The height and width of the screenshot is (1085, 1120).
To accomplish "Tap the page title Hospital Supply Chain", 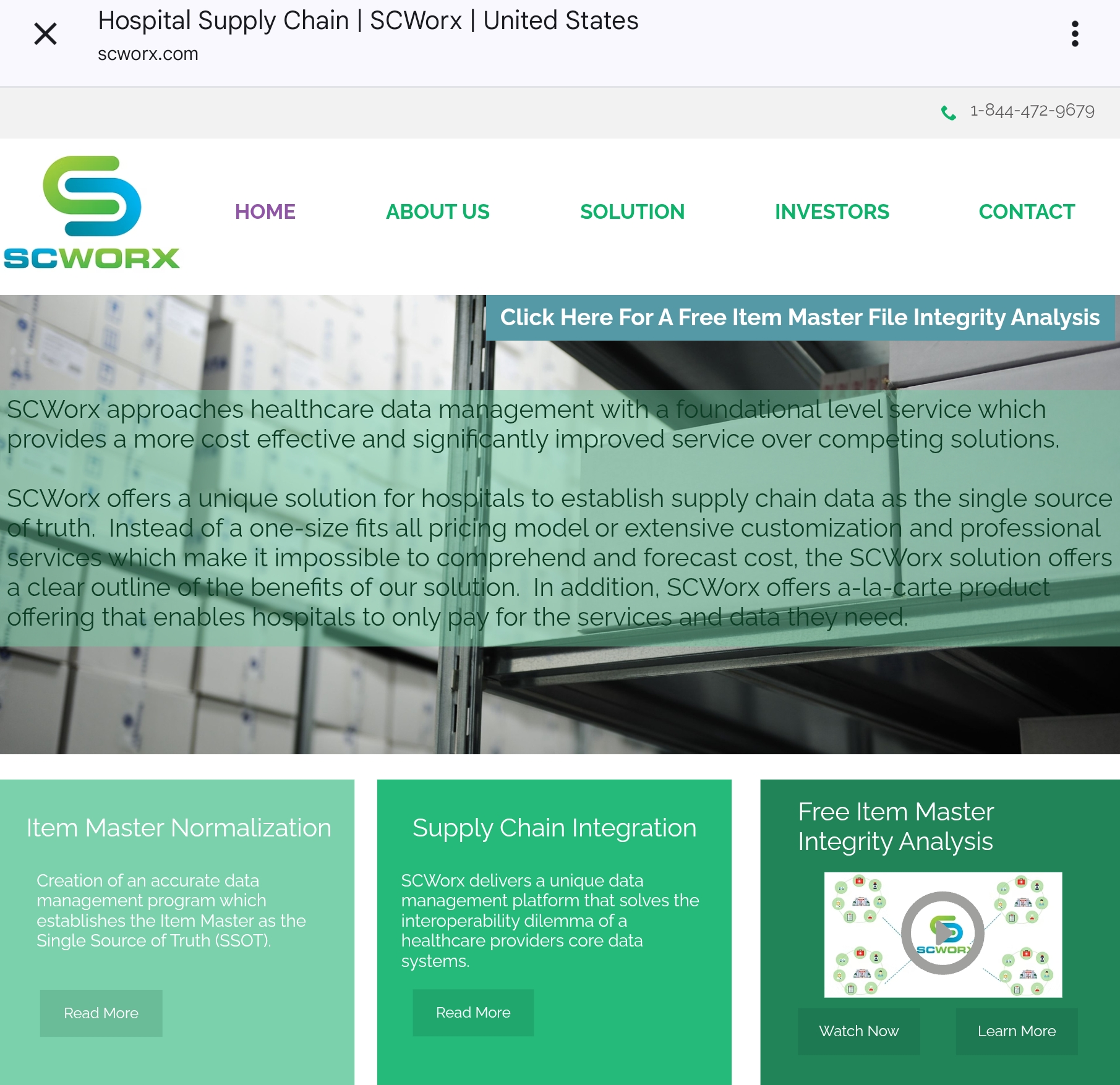I will tap(368, 21).
